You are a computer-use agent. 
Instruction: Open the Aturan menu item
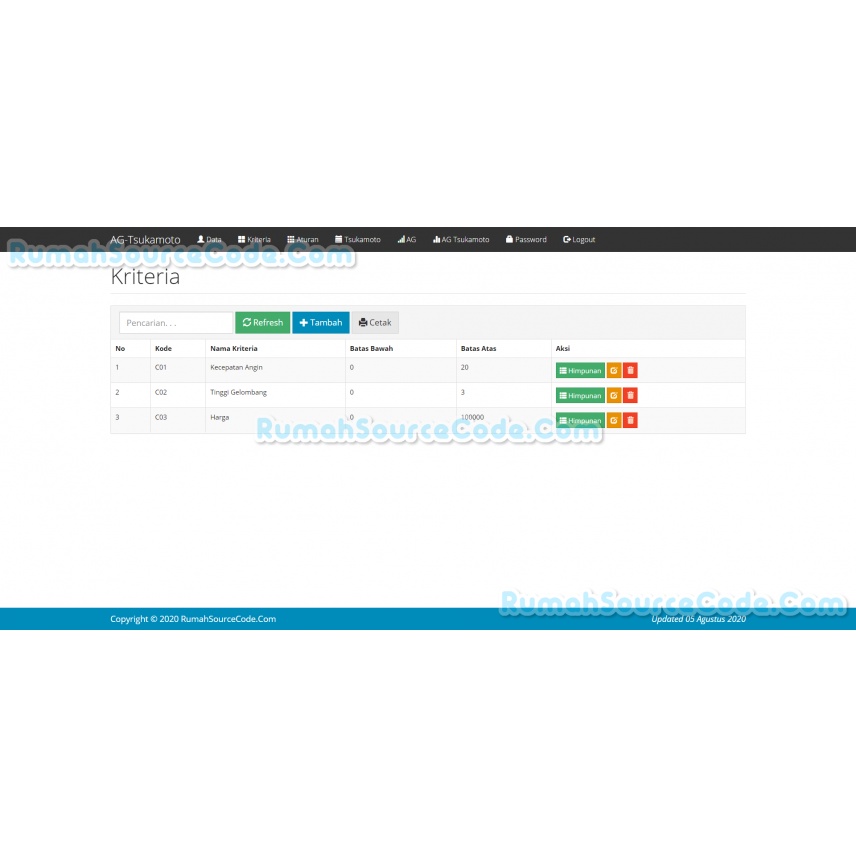[x=303, y=240]
